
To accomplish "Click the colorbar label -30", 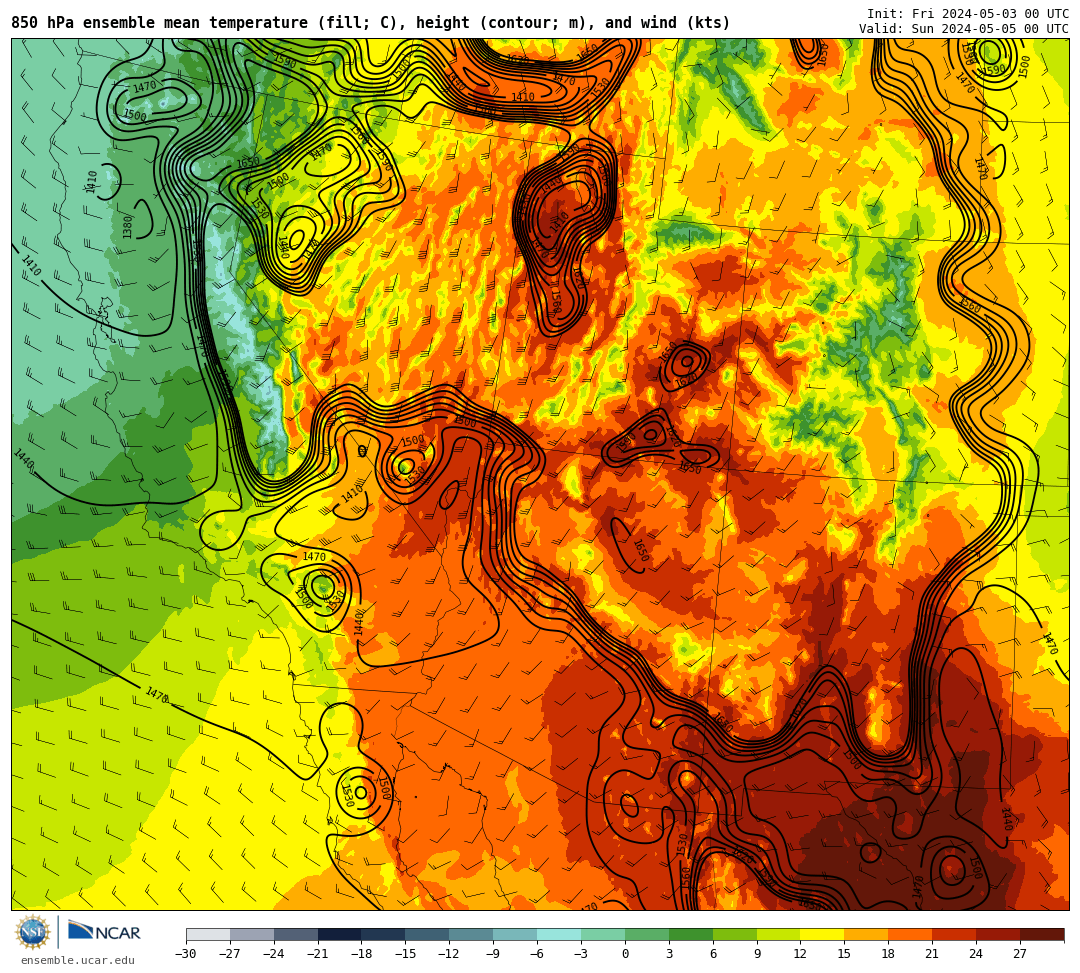I will pyautogui.click(x=186, y=954).
